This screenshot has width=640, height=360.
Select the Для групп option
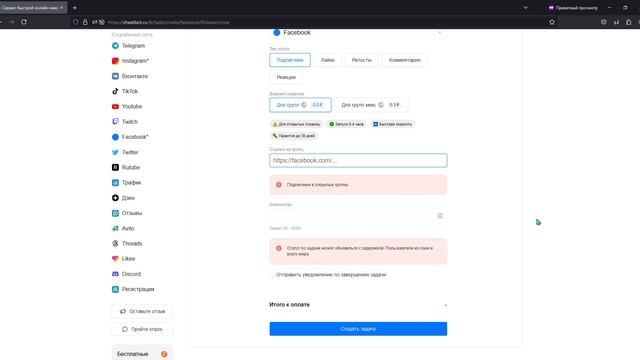[300, 105]
